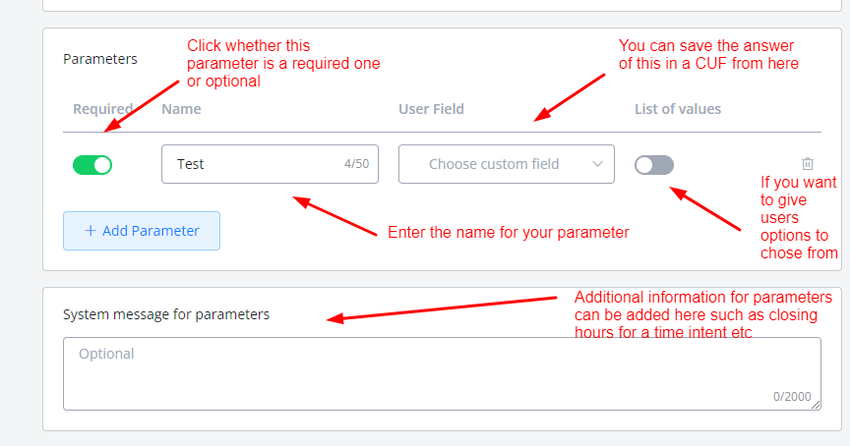Delete the Test parameter with trash icon
The height and width of the screenshot is (446, 850).
[808, 163]
